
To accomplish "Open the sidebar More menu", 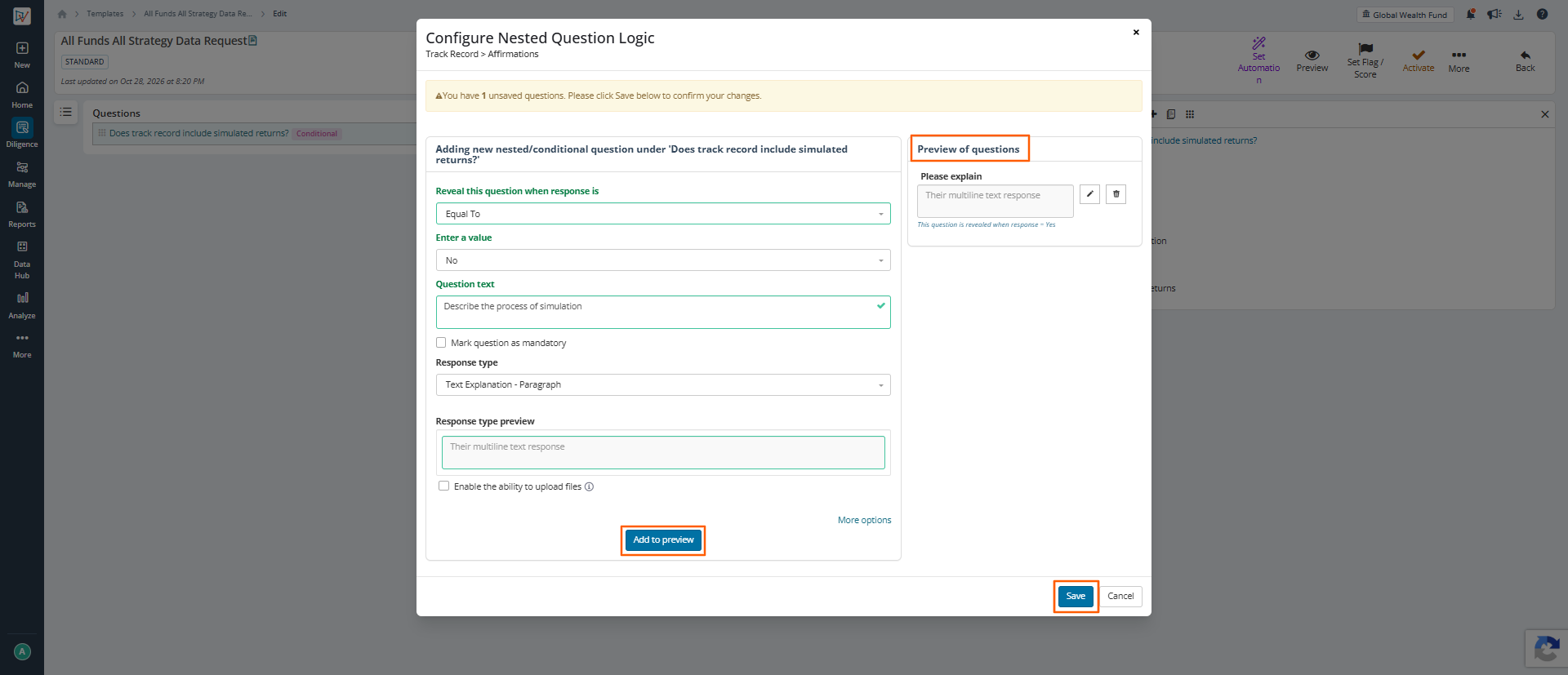I will 22,344.
